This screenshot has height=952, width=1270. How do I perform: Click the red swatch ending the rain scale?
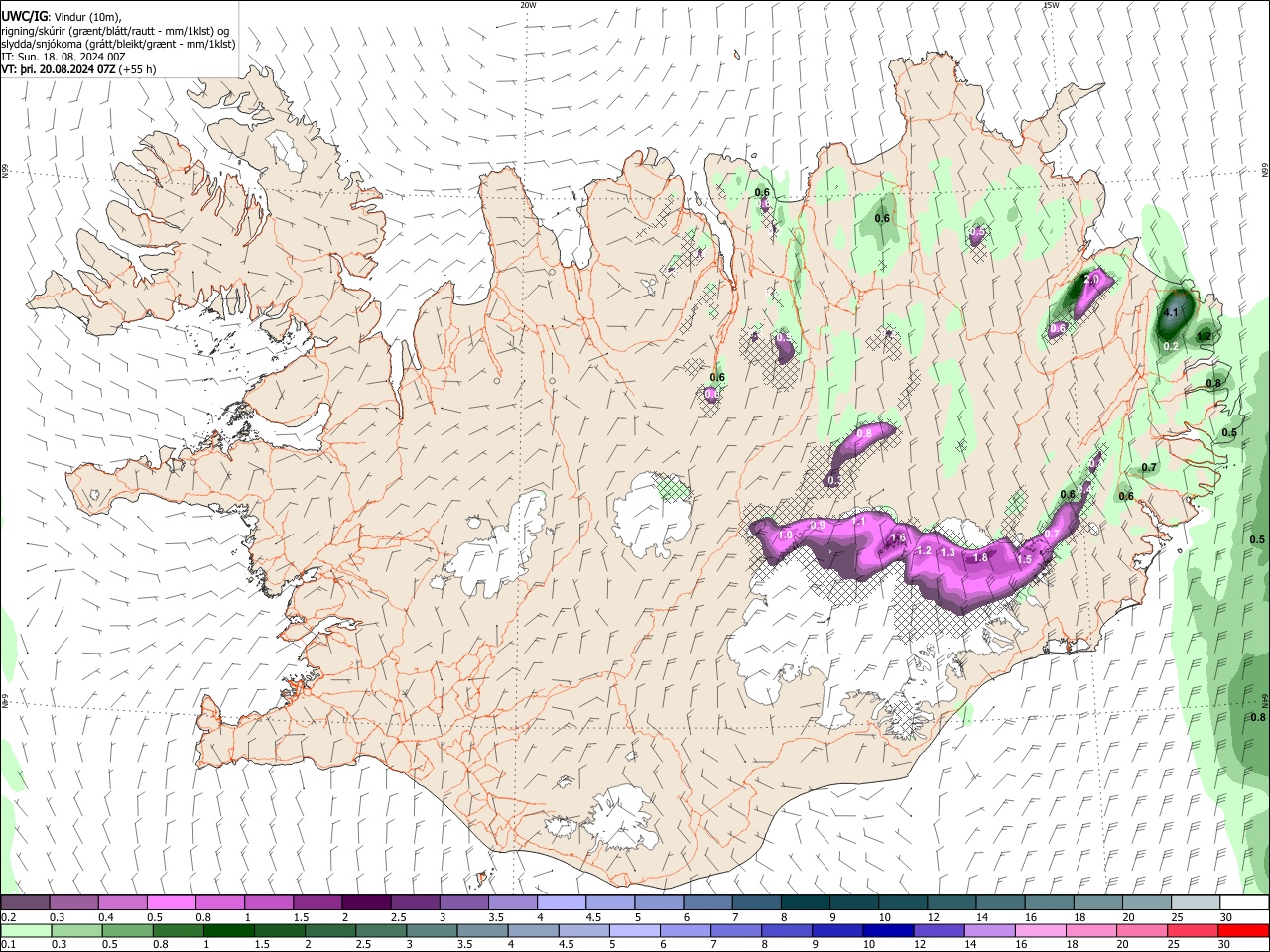pos(1243,930)
